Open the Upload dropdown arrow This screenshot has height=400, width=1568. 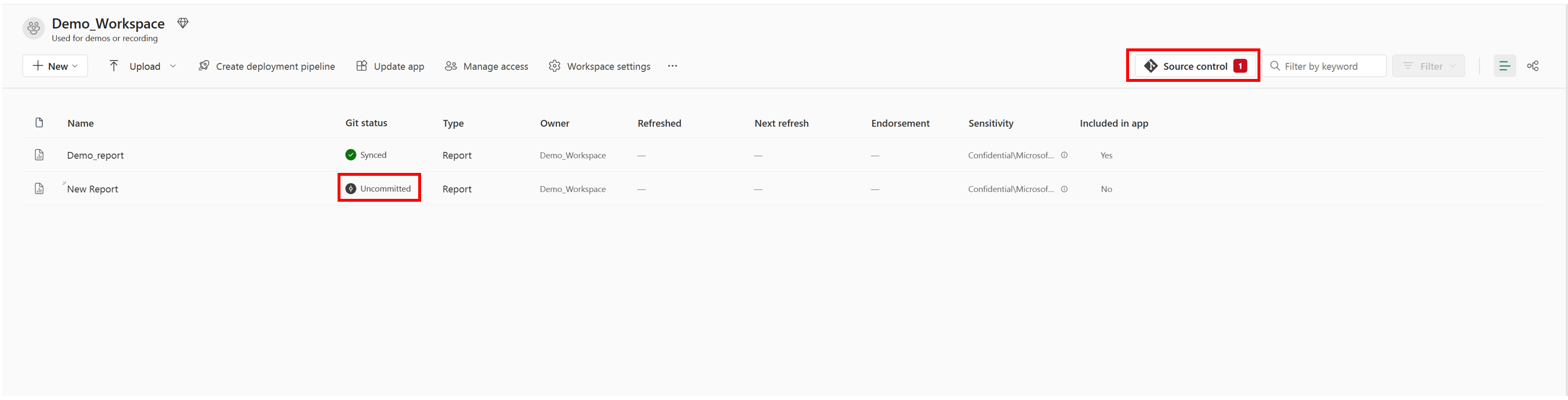coord(173,66)
